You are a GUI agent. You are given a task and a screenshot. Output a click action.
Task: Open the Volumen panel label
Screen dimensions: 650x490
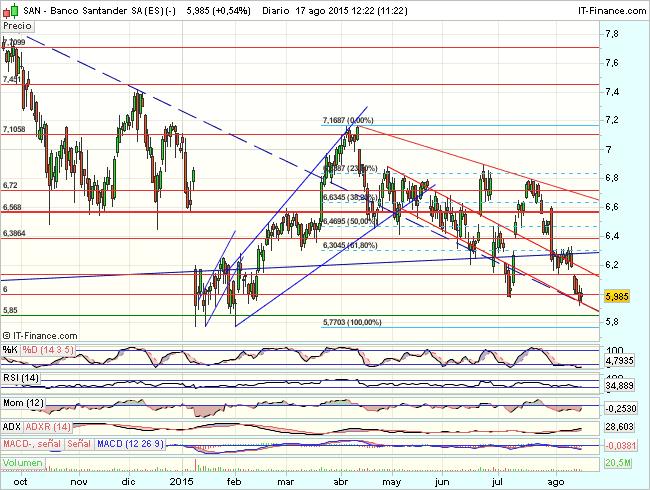click(x=23, y=463)
